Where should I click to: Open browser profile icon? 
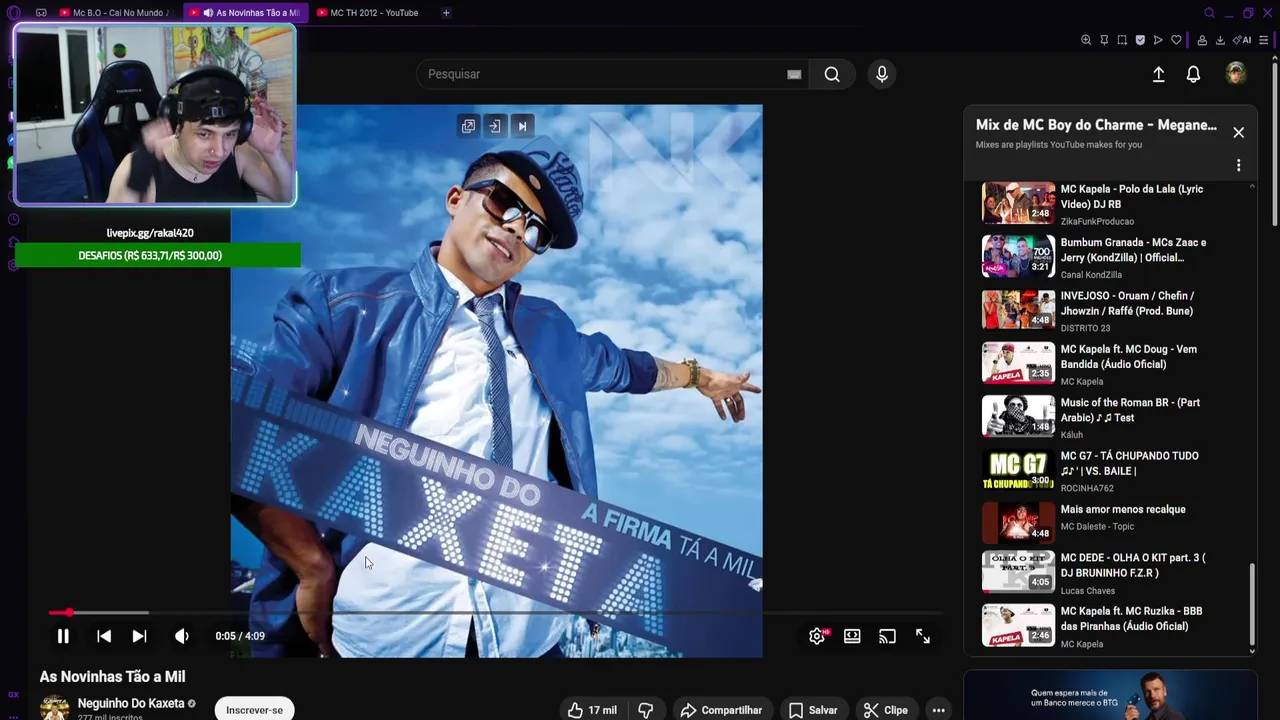(x=1202, y=40)
